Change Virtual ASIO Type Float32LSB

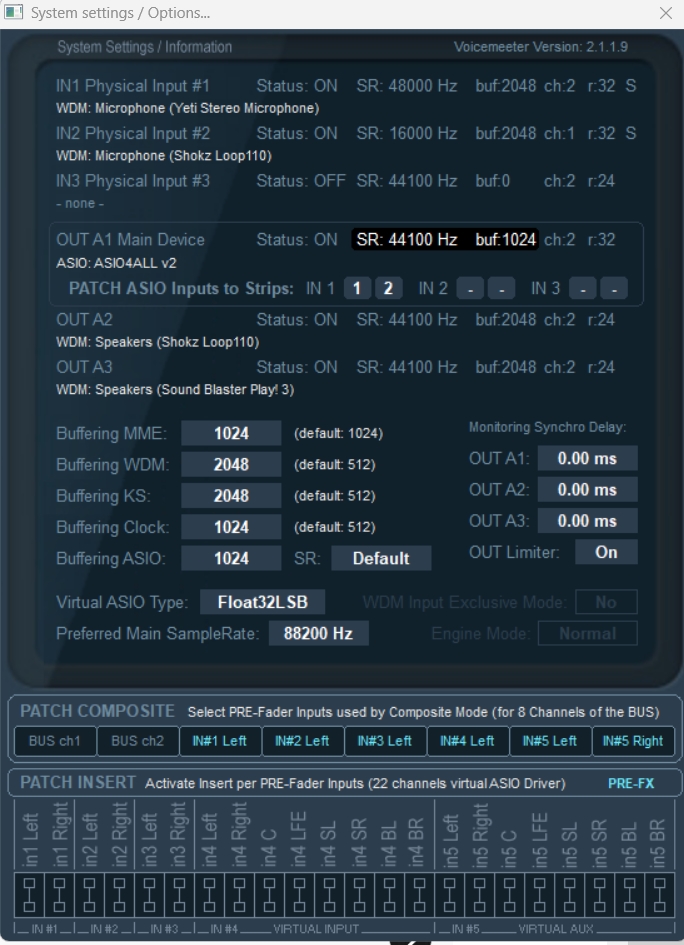[263, 602]
